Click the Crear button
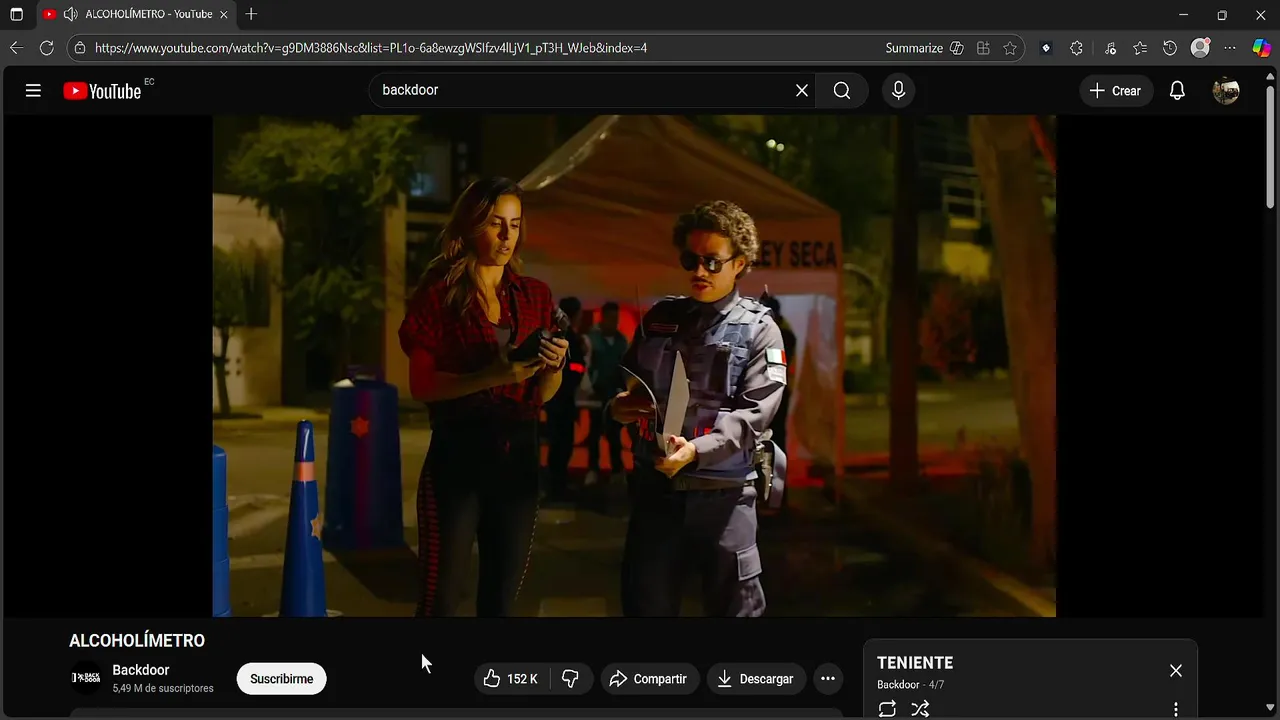The width and height of the screenshot is (1280, 720). click(1115, 91)
